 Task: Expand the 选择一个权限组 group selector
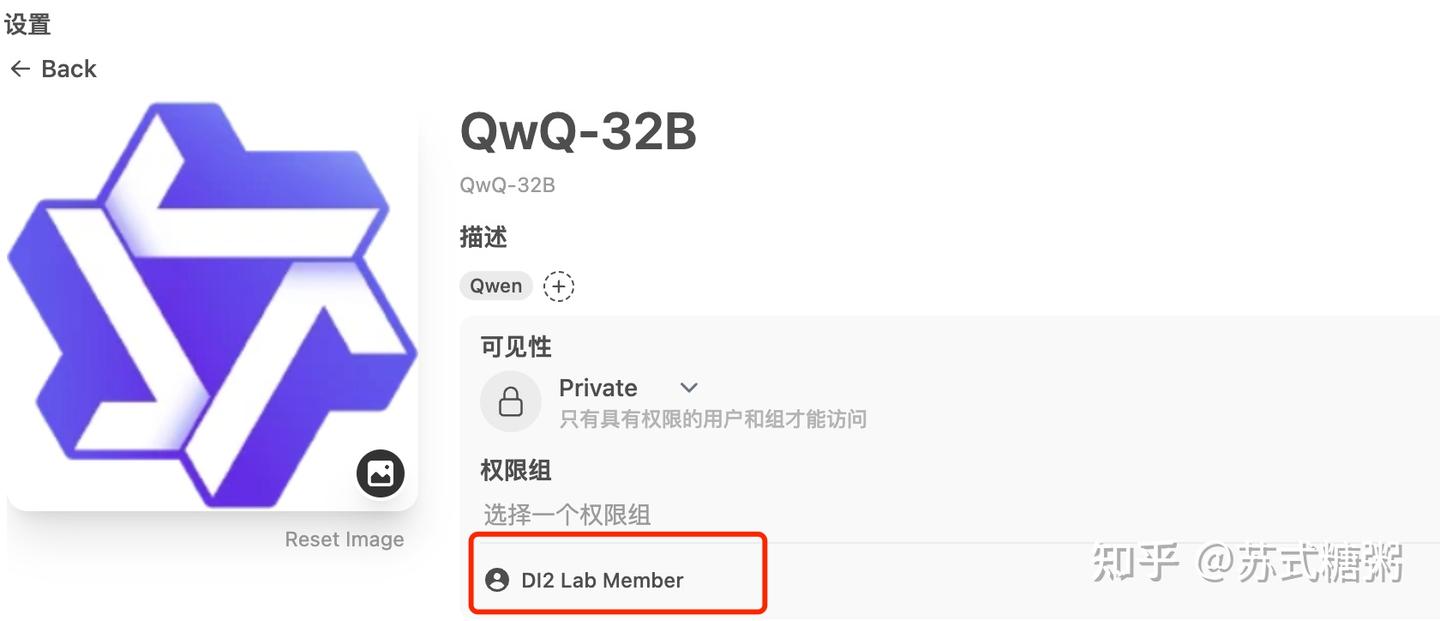(x=567, y=514)
